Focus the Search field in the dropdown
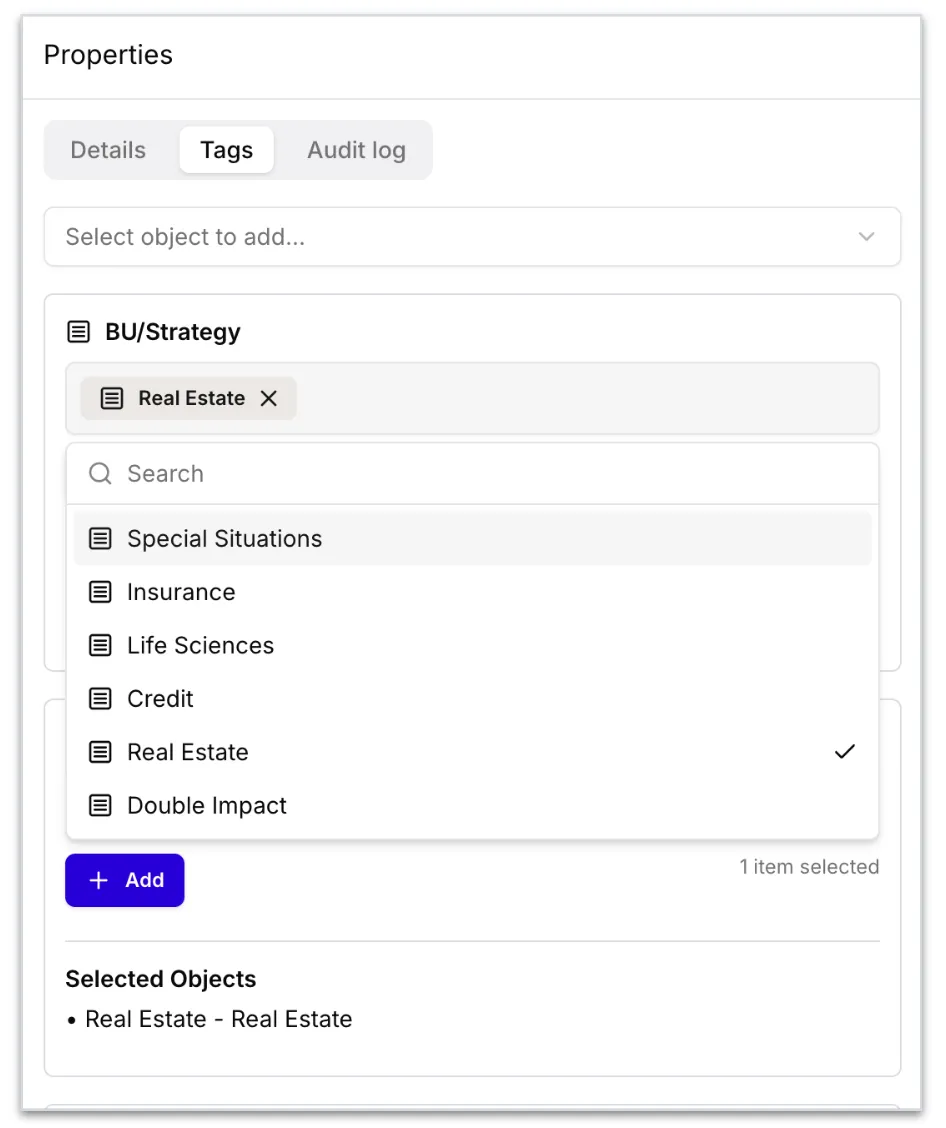 (472, 473)
